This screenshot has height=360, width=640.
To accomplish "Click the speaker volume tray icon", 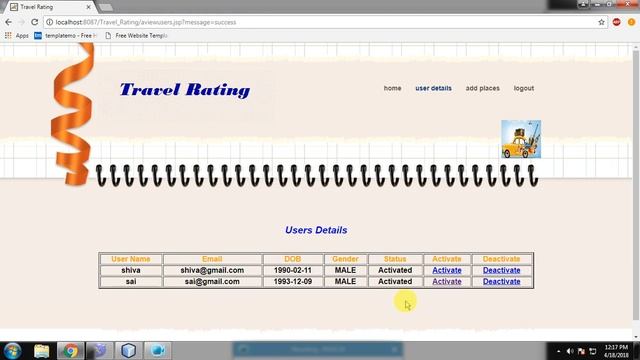I will click(x=570, y=351).
